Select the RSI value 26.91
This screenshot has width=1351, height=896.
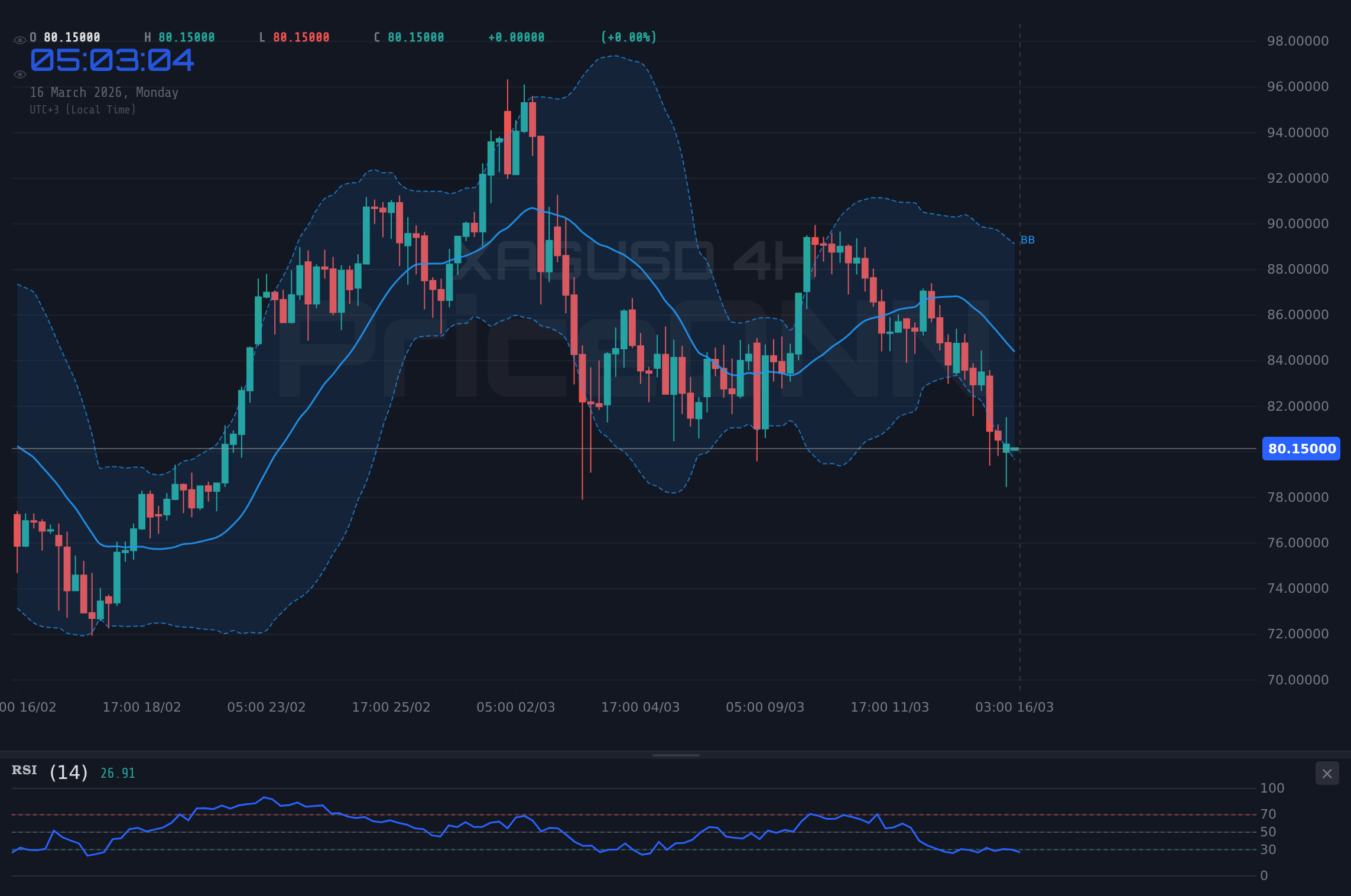[x=116, y=772]
